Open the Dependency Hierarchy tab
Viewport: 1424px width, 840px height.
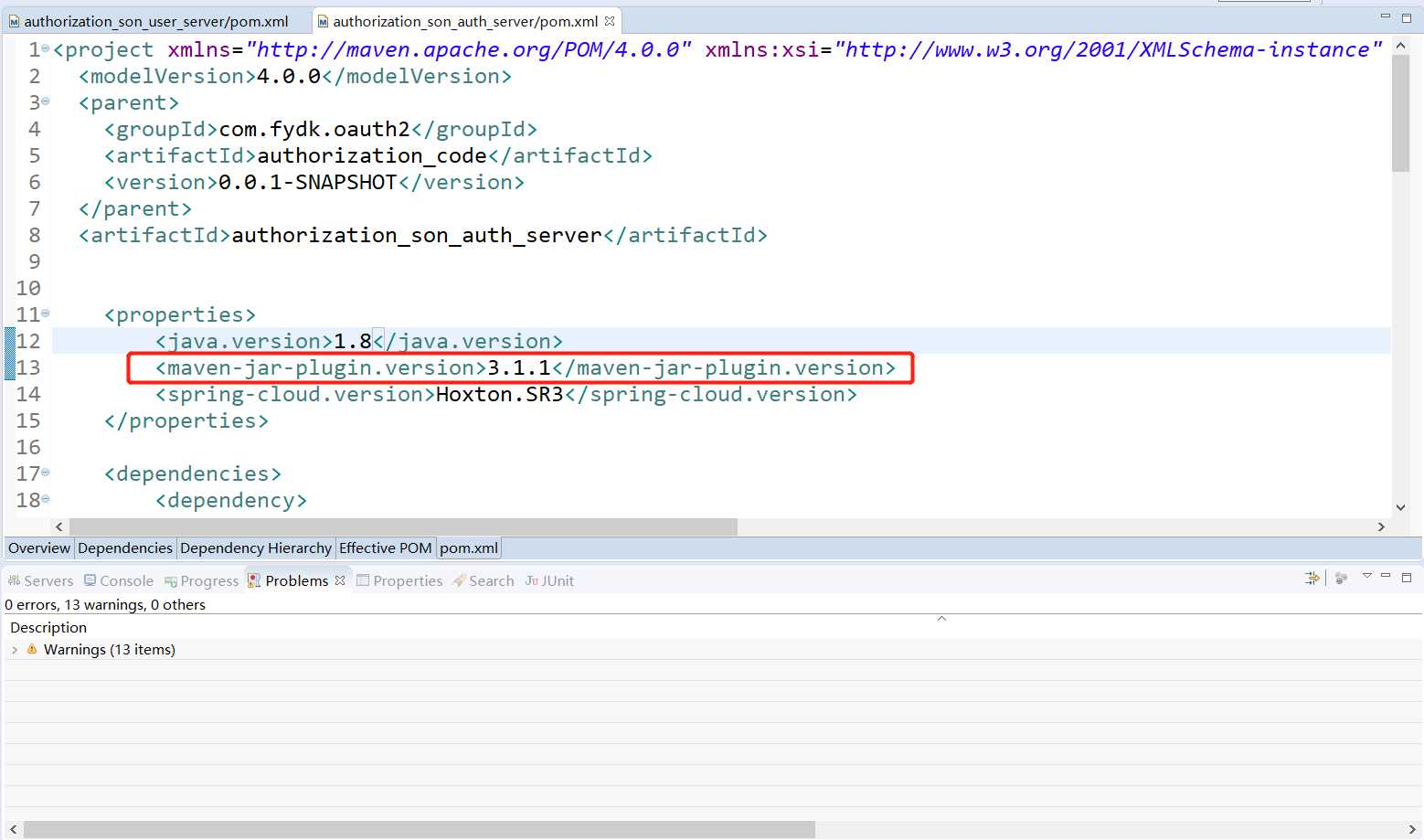point(256,548)
